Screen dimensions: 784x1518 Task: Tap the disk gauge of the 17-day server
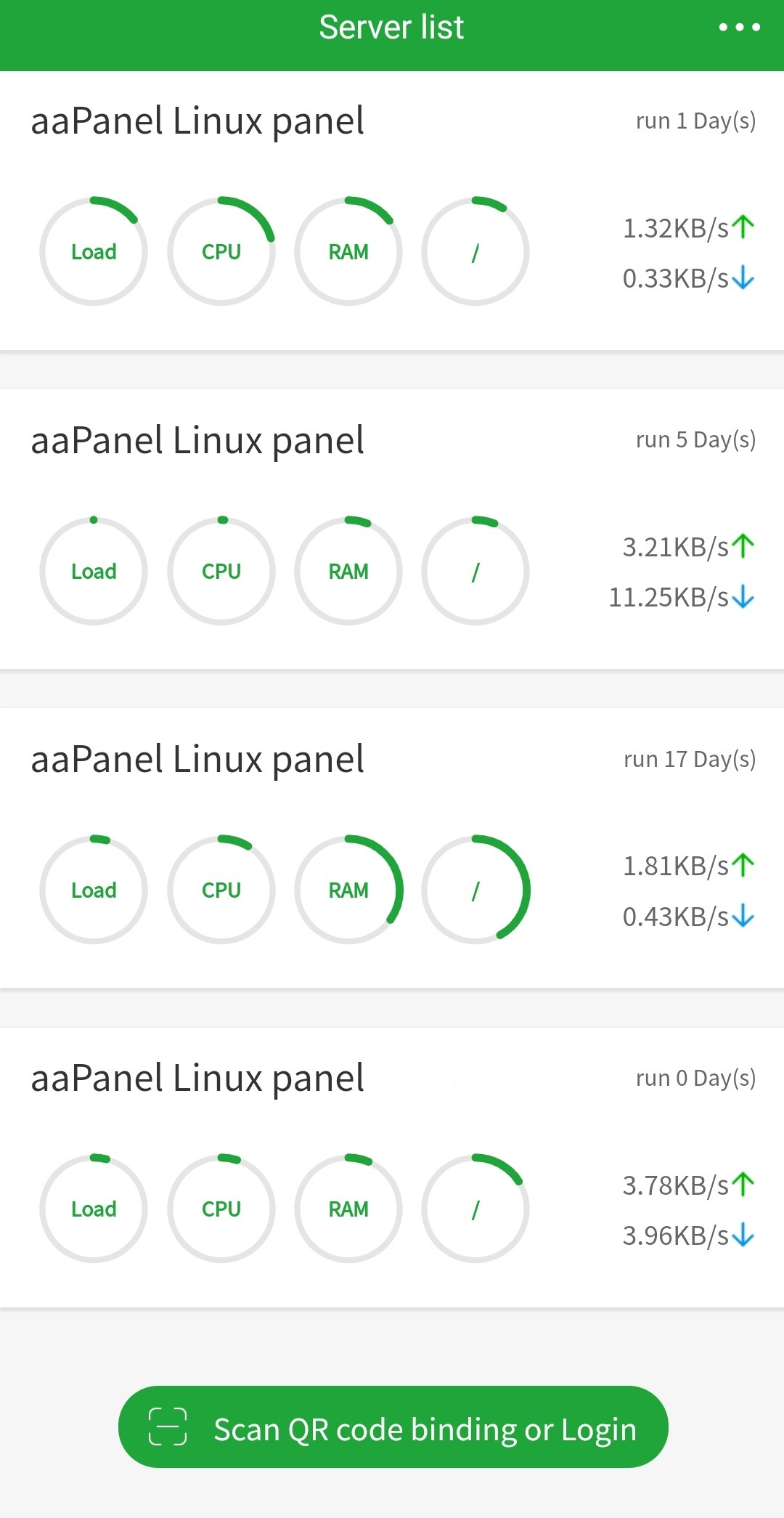coord(475,890)
